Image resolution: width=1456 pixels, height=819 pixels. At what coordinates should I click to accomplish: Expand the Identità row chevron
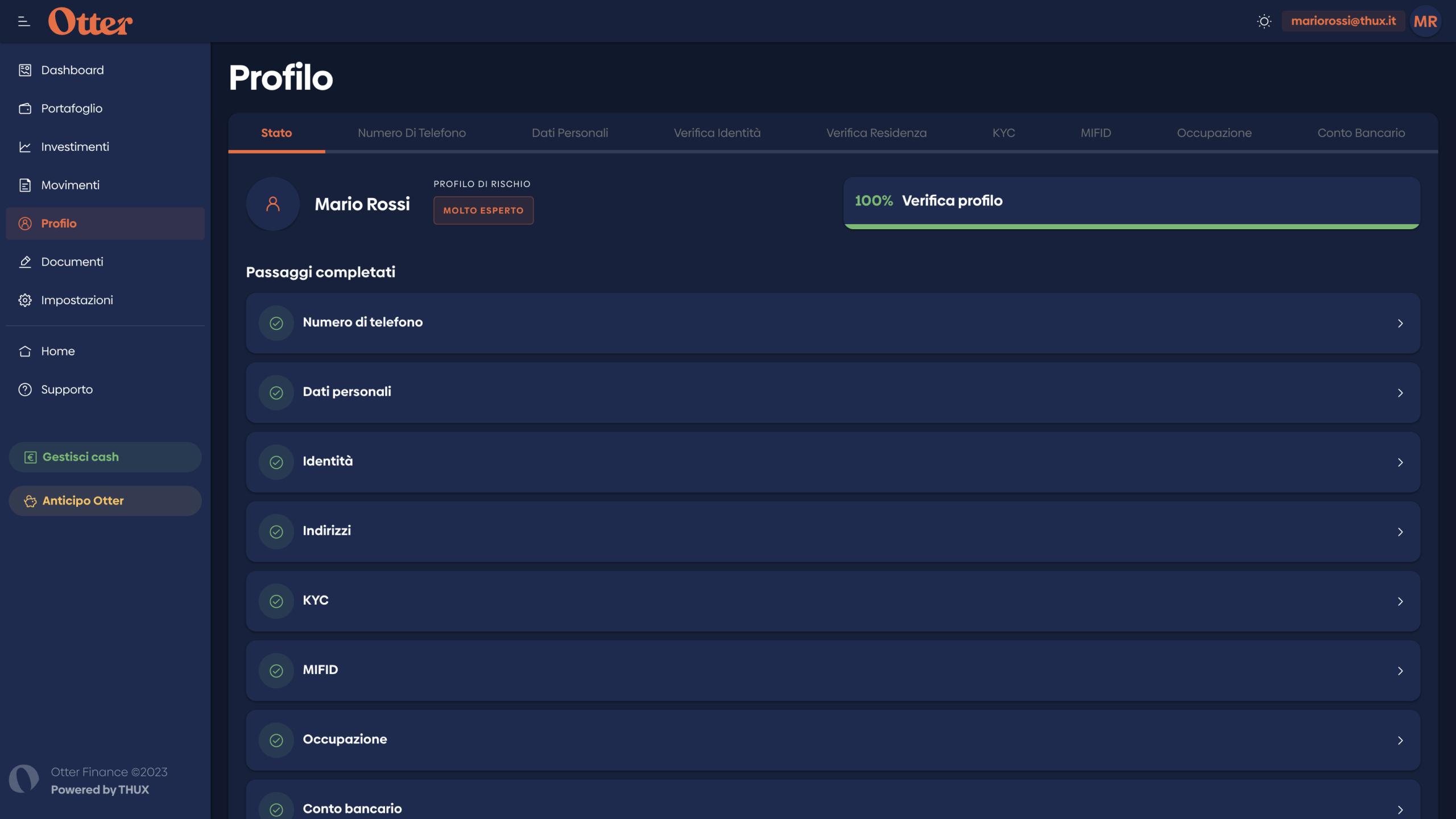point(1400,462)
